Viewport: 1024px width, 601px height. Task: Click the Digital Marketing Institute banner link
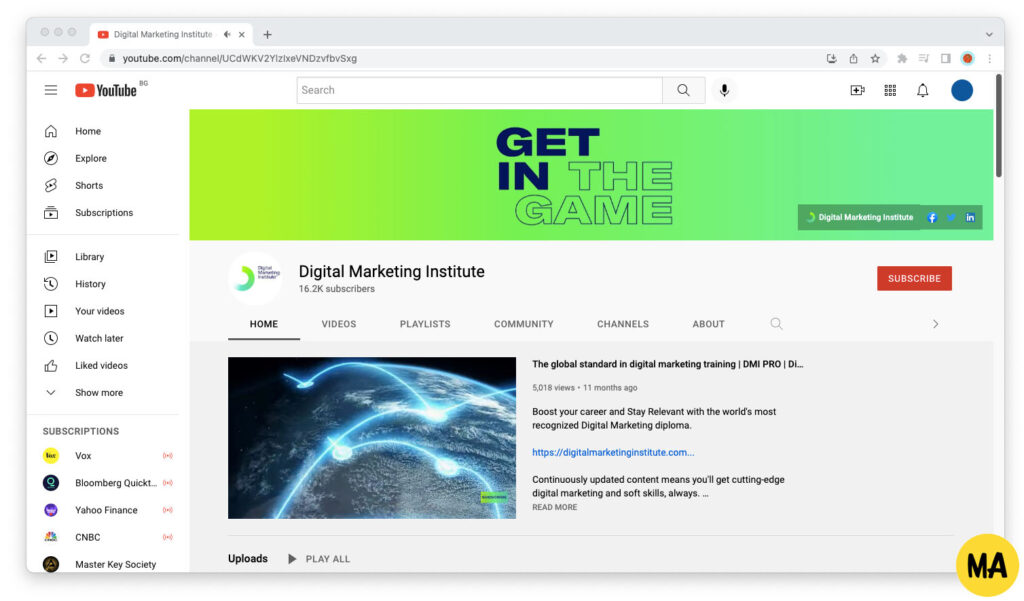click(x=859, y=218)
